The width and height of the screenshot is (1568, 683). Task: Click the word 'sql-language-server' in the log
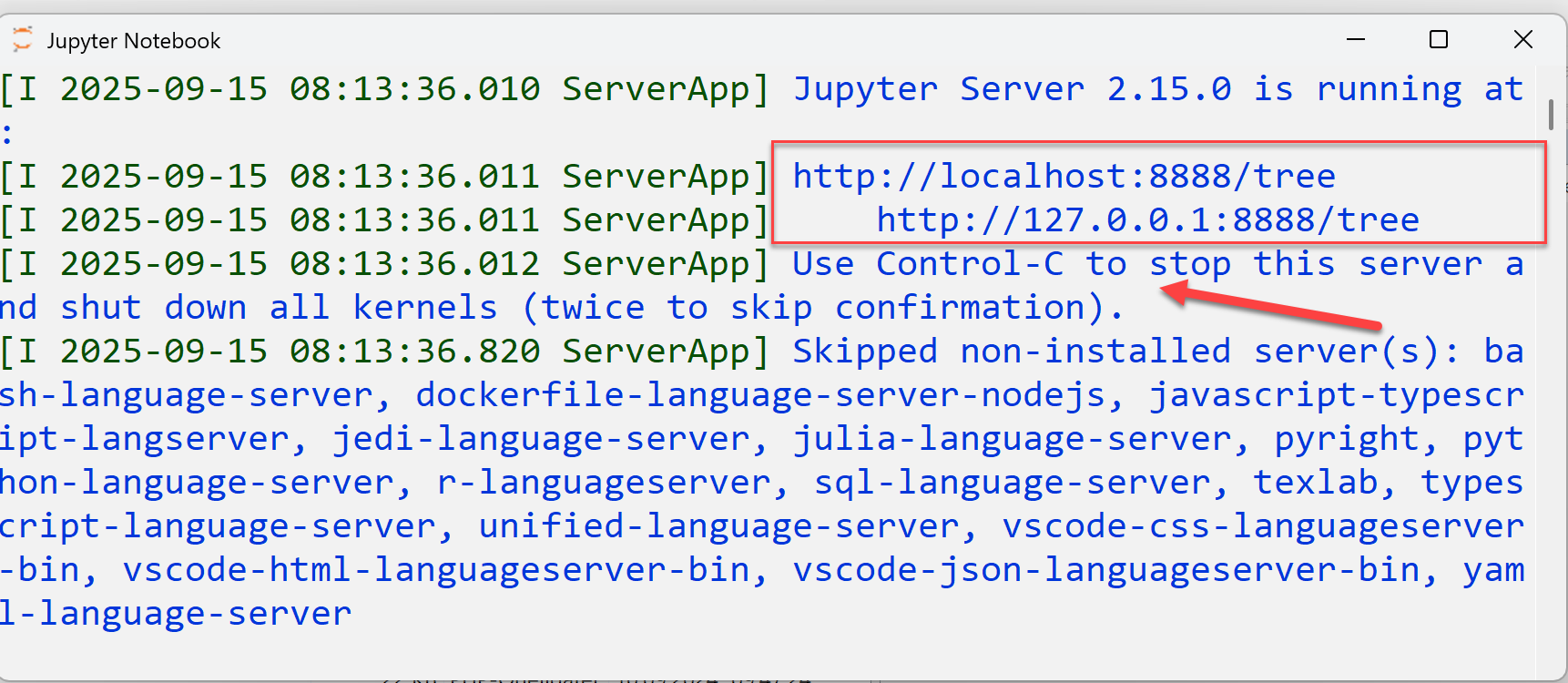1012,483
